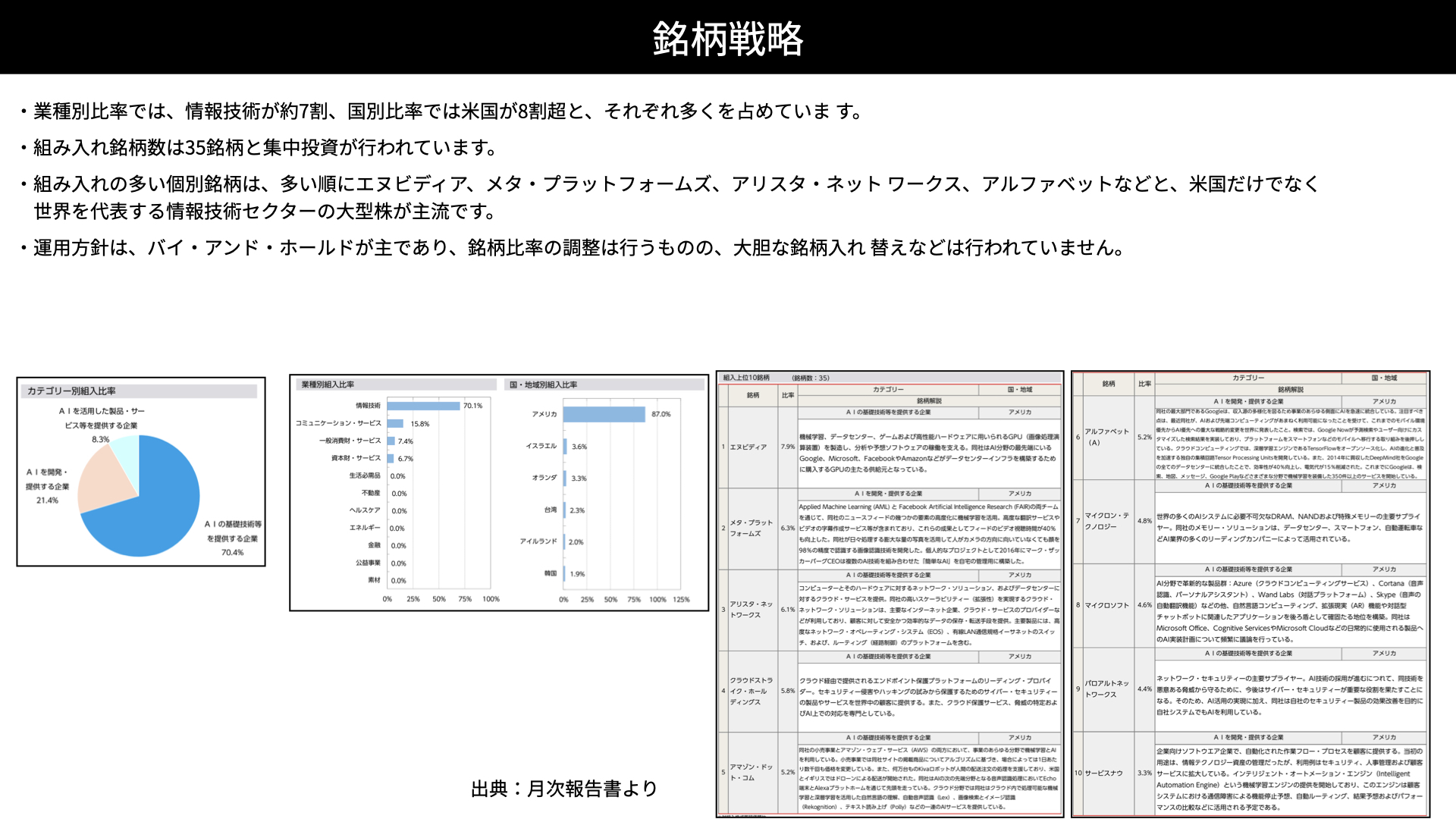The height and width of the screenshot is (819, 1456).
Task: Click the 1.9% value for 韓国
Action: pyautogui.click(x=578, y=574)
